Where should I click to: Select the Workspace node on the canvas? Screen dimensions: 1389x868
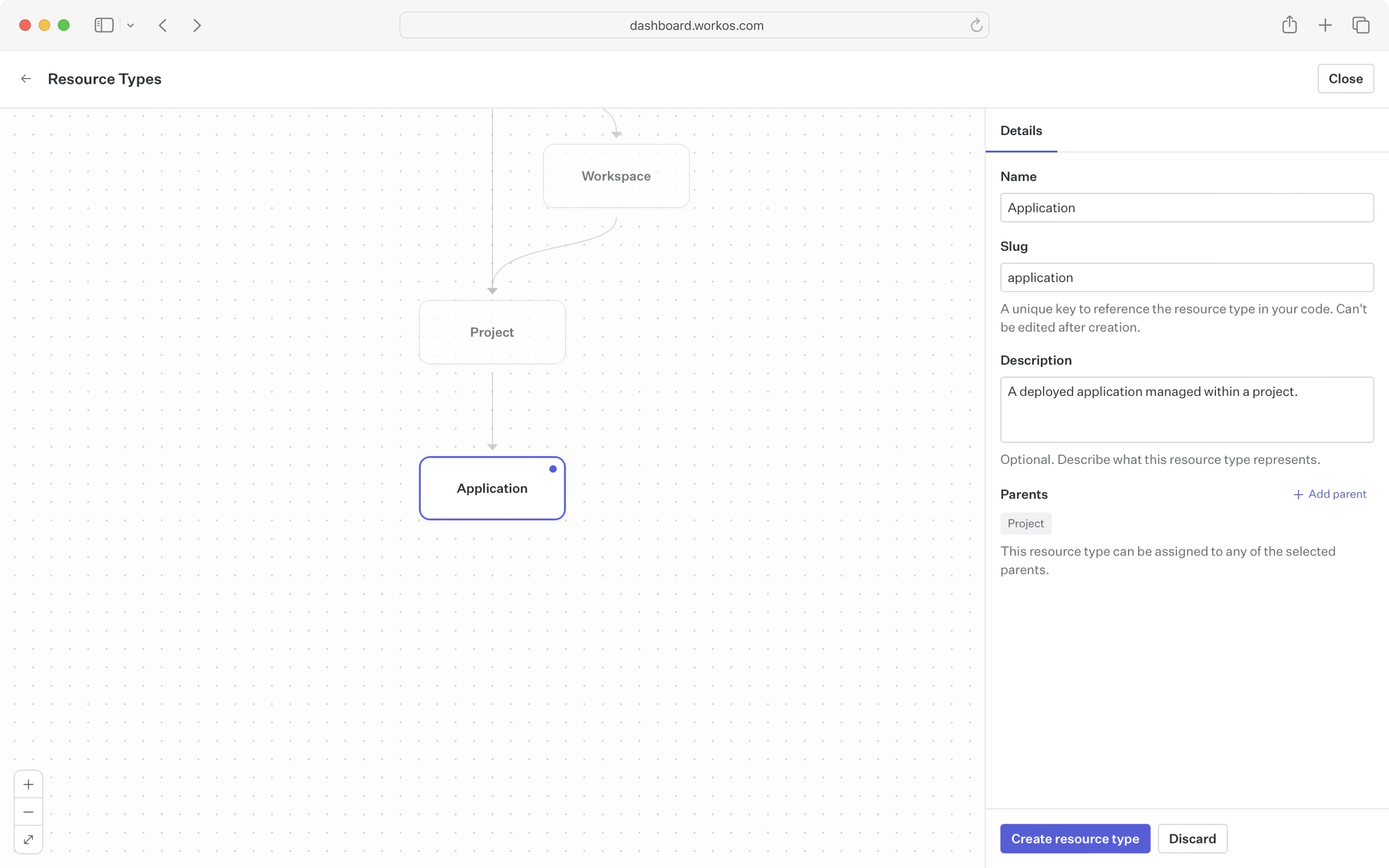(x=615, y=176)
